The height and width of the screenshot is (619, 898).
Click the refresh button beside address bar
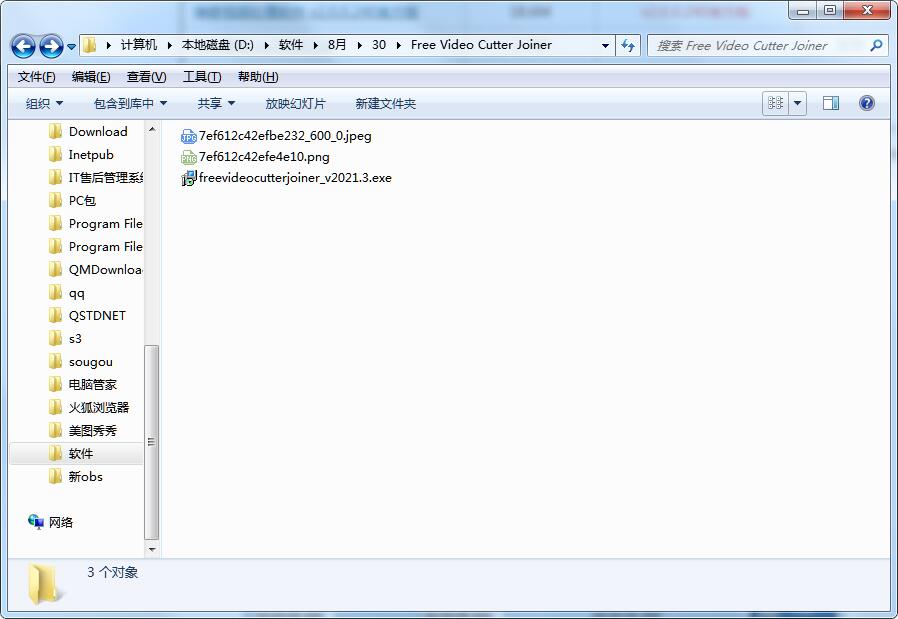pyautogui.click(x=628, y=45)
